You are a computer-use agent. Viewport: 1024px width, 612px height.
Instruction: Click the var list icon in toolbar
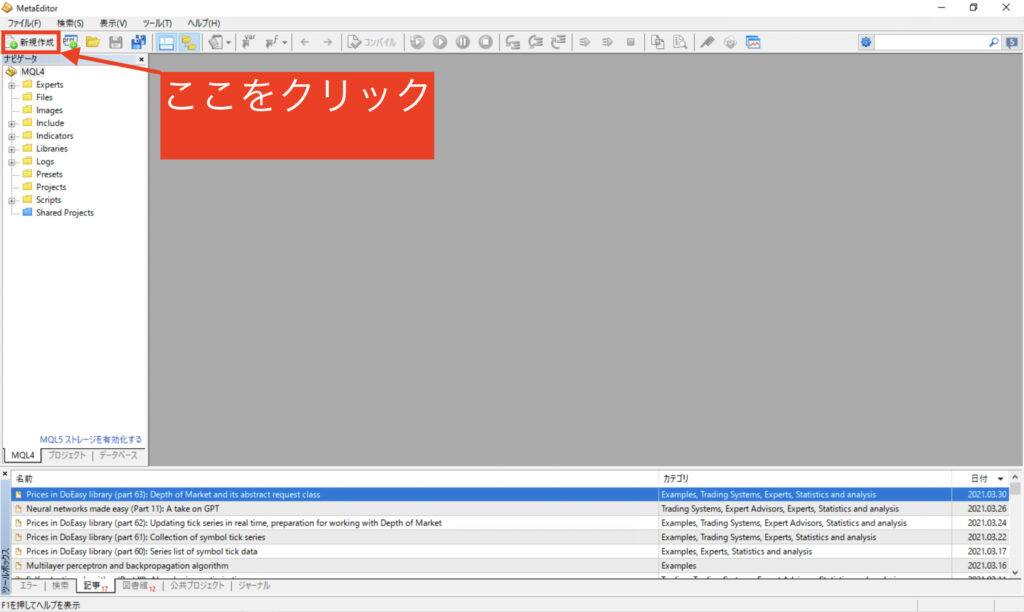click(248, 42)
